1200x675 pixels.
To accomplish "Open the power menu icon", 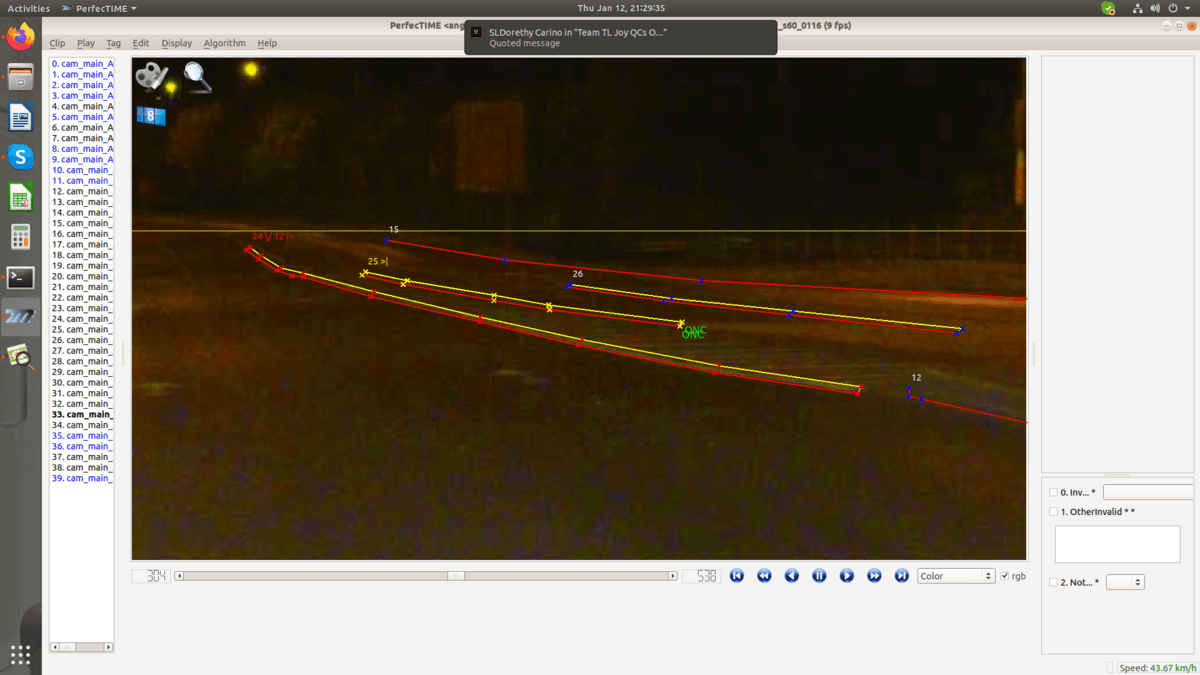I will [1173, 8].
